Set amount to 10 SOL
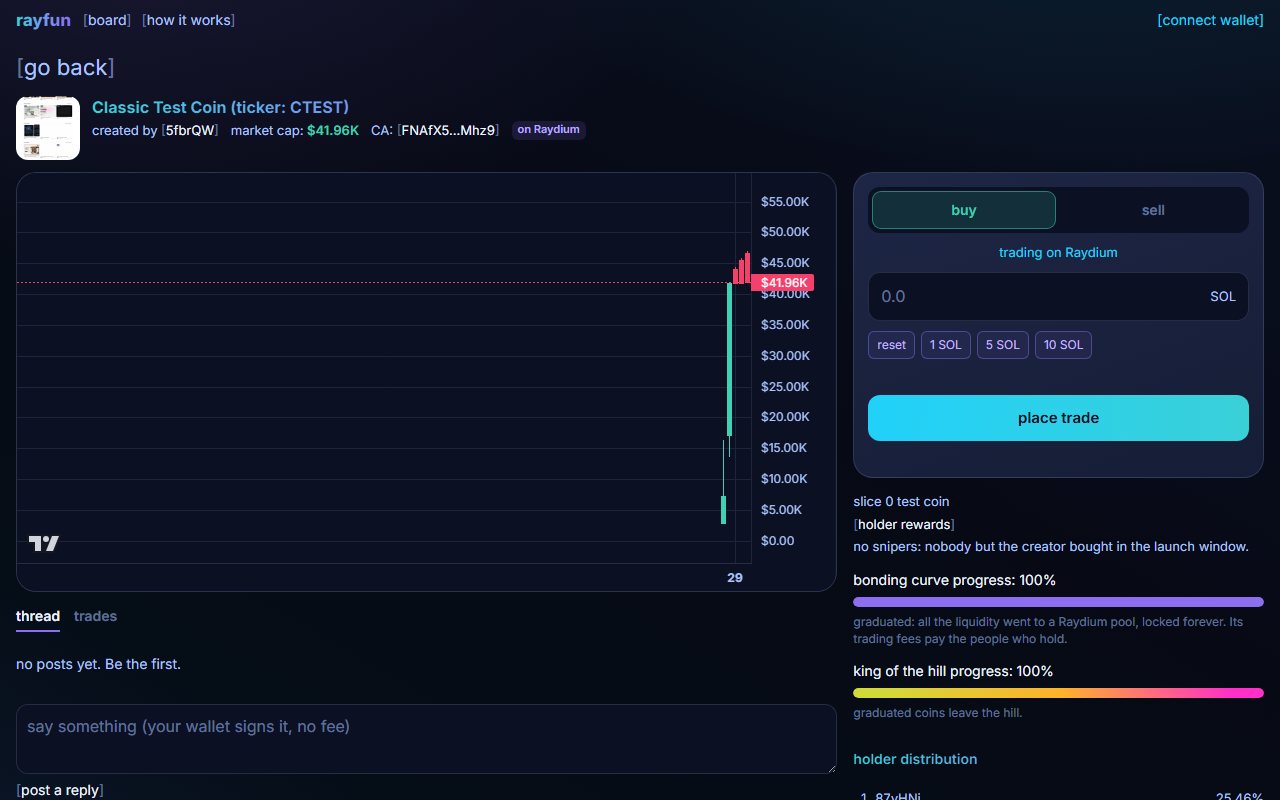The width and height of the screenshot is (1280, 800). click(1063, 345)
